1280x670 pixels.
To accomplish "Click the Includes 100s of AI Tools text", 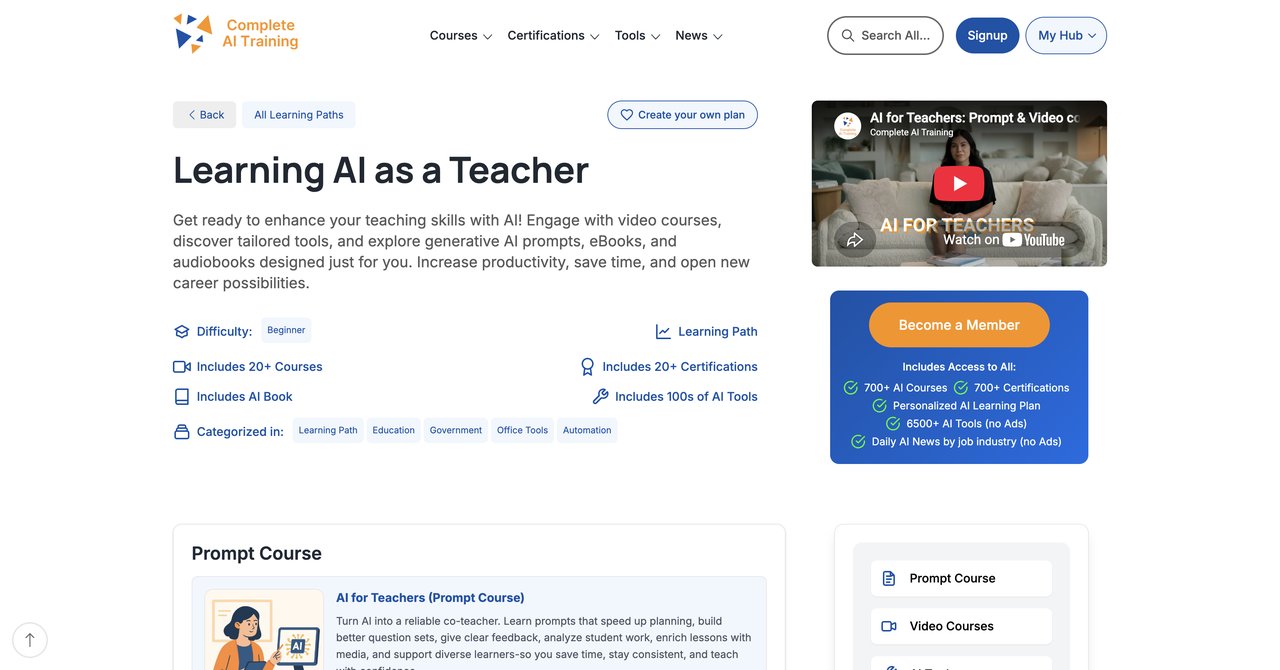I will click(x=686, y=397).
